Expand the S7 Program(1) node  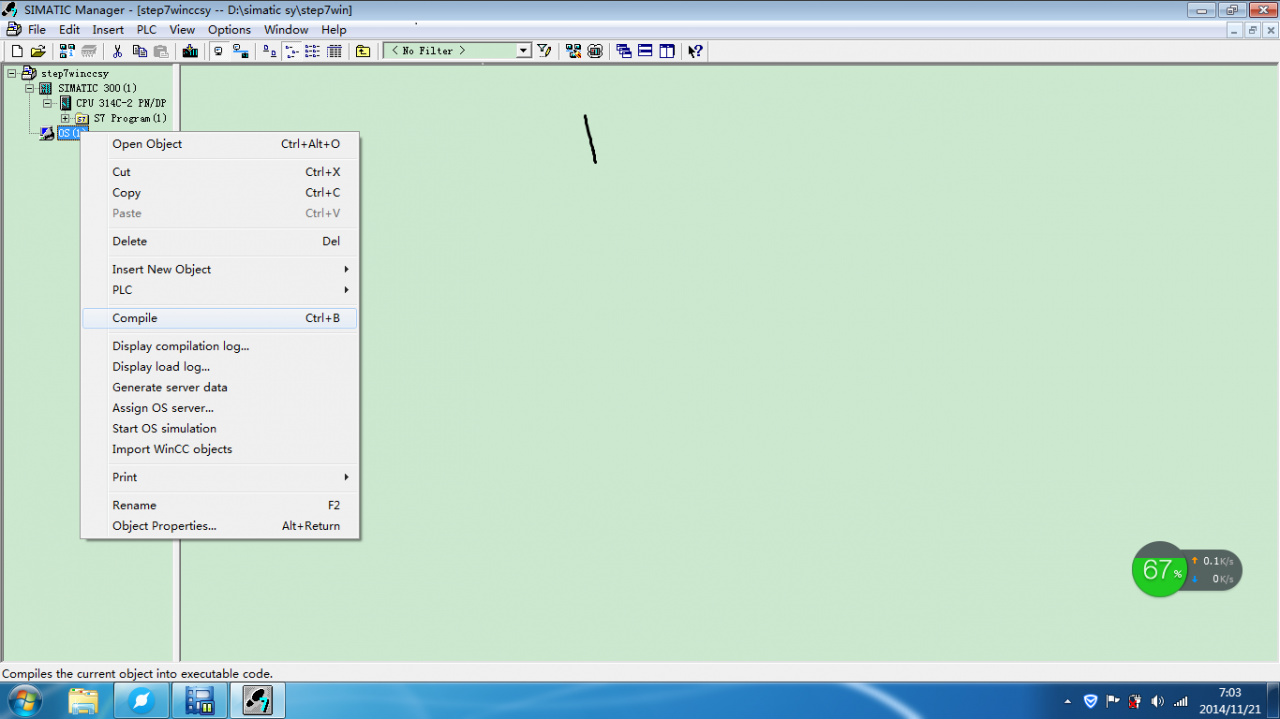click(65, 118)
